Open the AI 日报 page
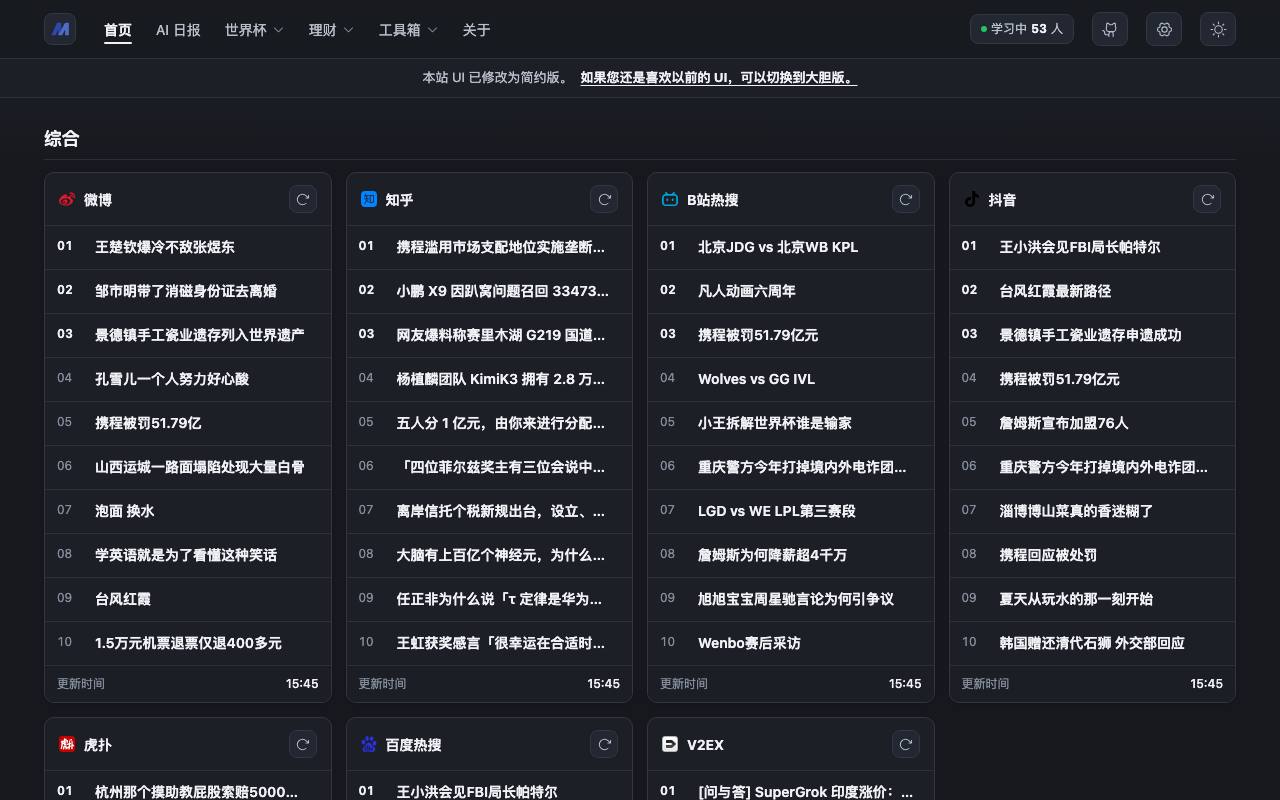The width and height of the screenshot is (1280, 800). [x=178, y=30]
